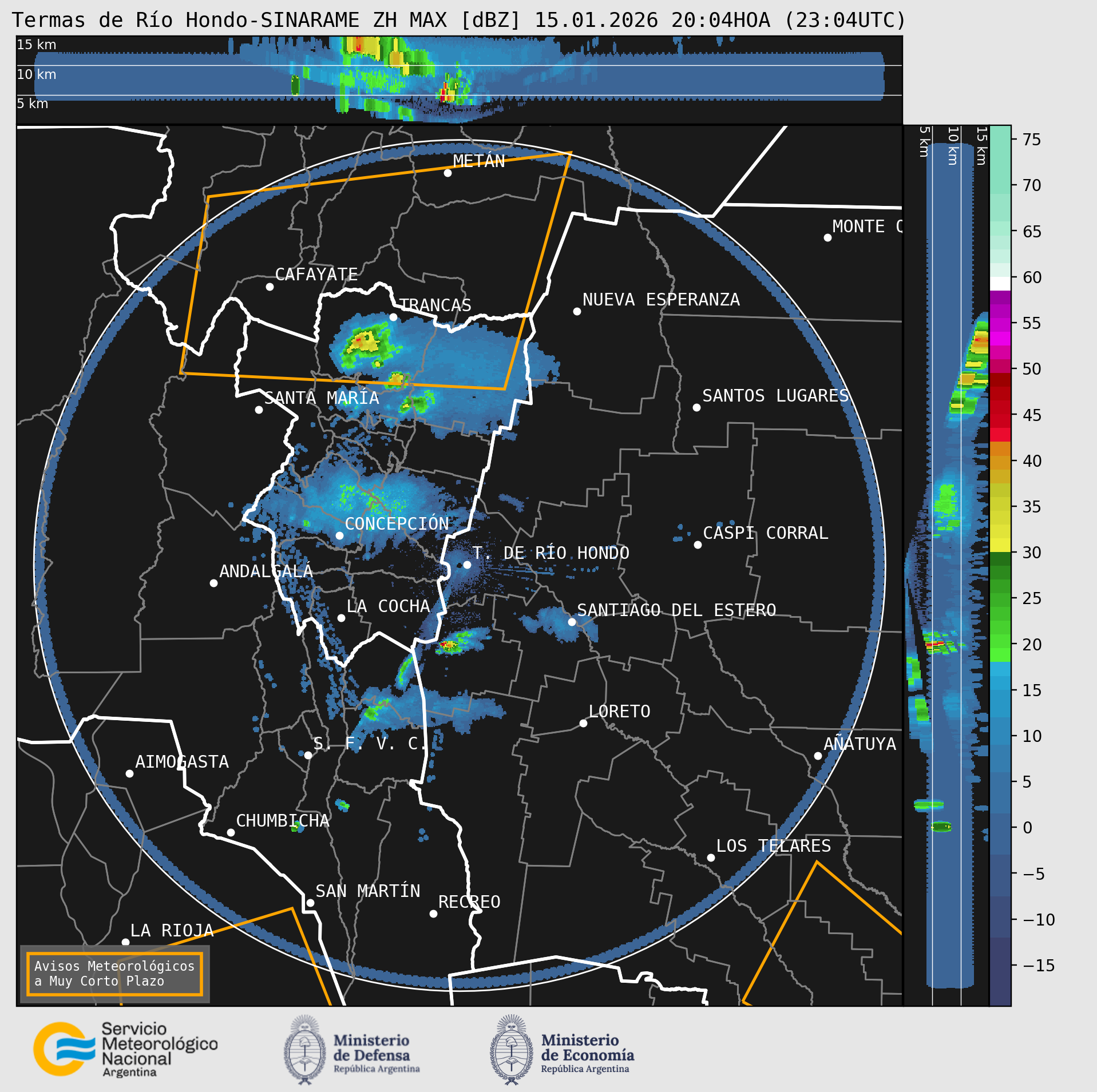The width and height of the screenshot is (1097, 1092).
Task: Click the red storm core south of La Cocha
Action: 449,645
